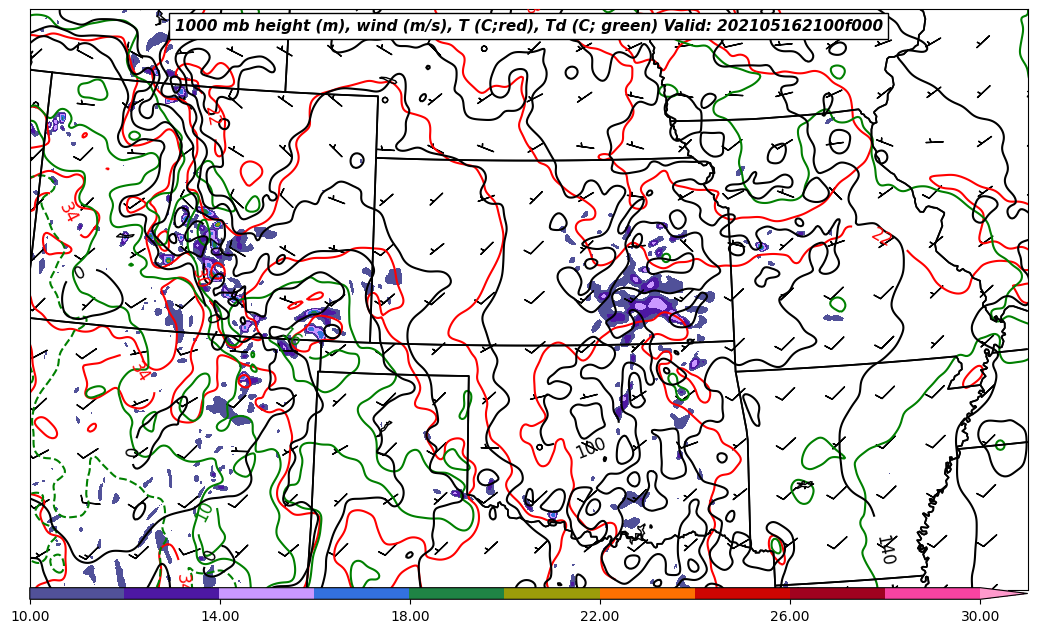Click the 18.00 colorbar tick label

410,616
